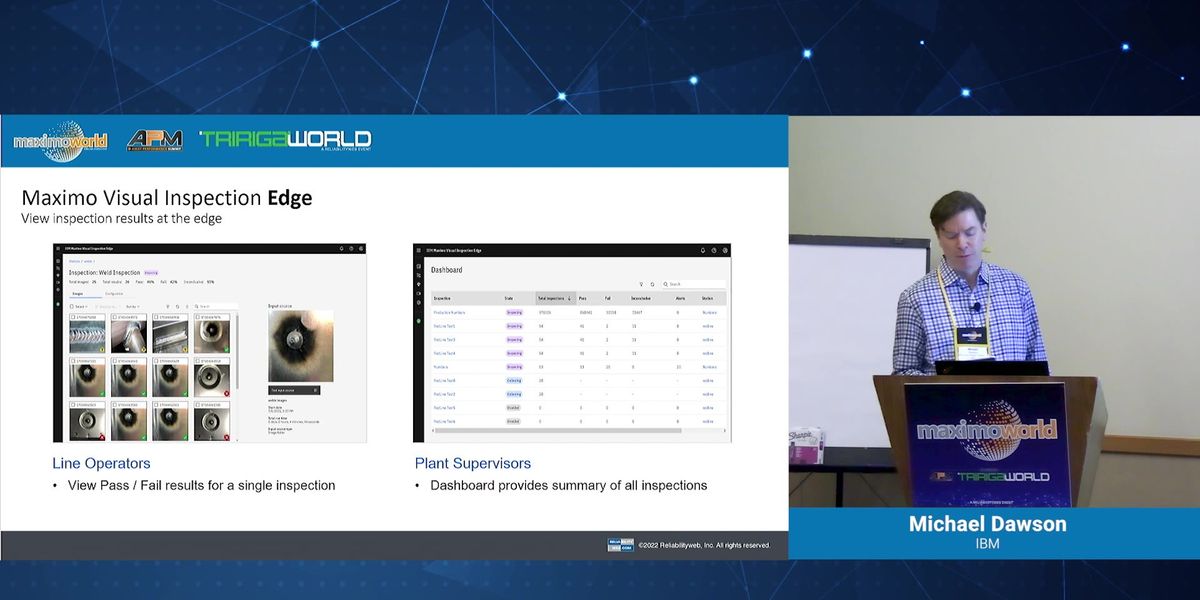The height and width of the screenshot is (600, 1200).
Task: Open settings gear in Weld Inspection header
Action: coord(361,248)
